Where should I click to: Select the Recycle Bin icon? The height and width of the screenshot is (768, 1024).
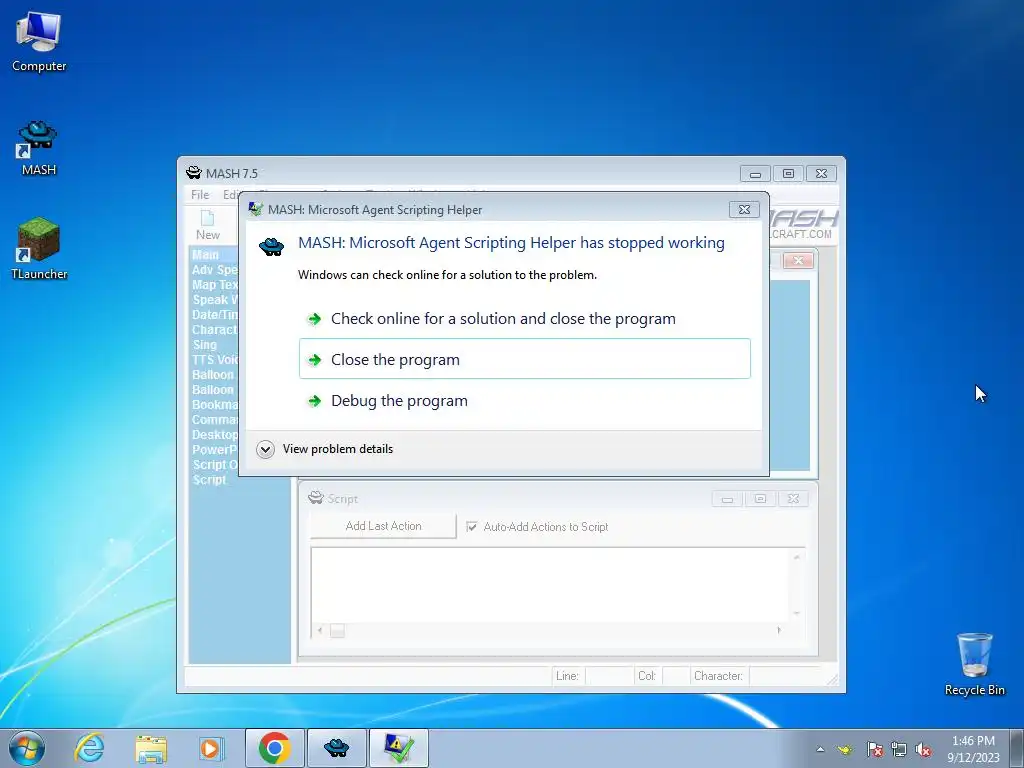[974, 664]
